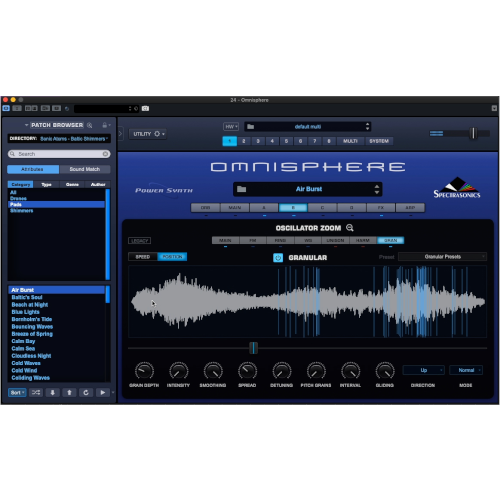Select part 2 button

[244, 141]
